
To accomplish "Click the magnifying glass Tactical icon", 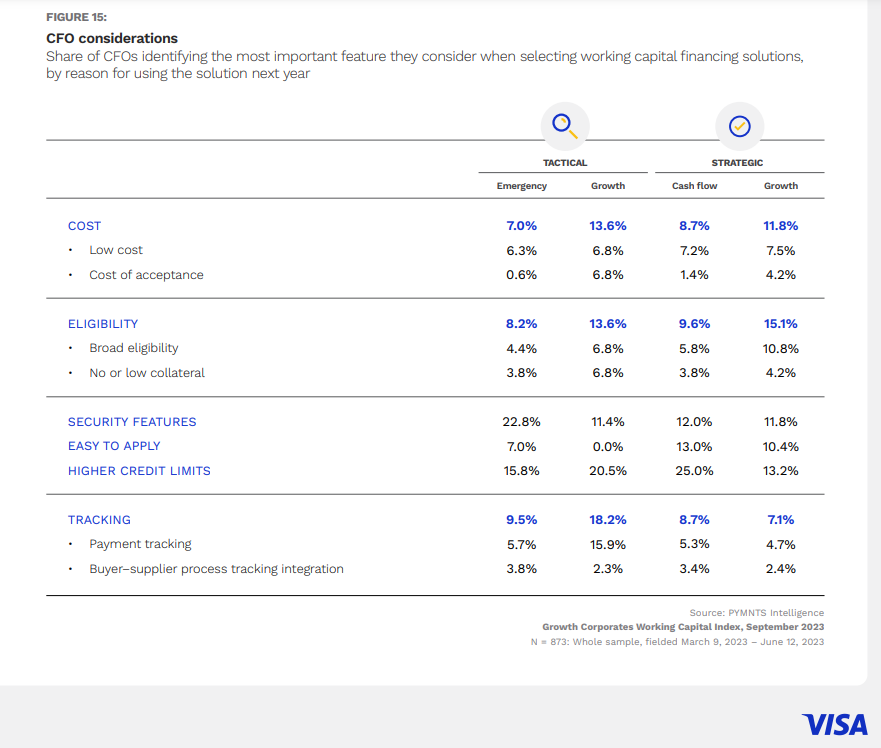I will (565, 125).
